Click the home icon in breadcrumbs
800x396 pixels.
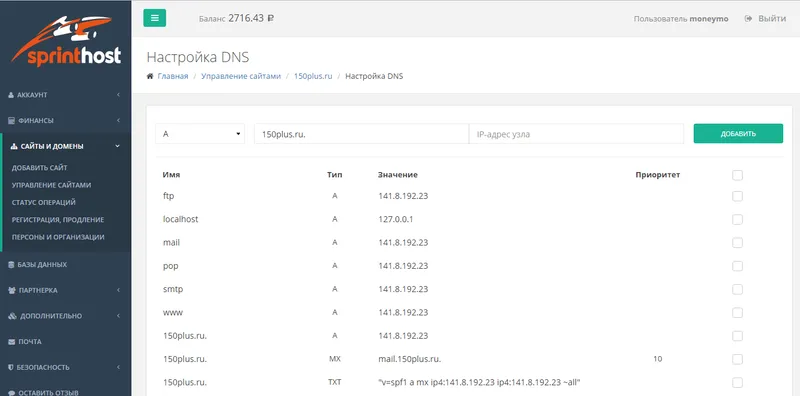click(x=150, y=76)
